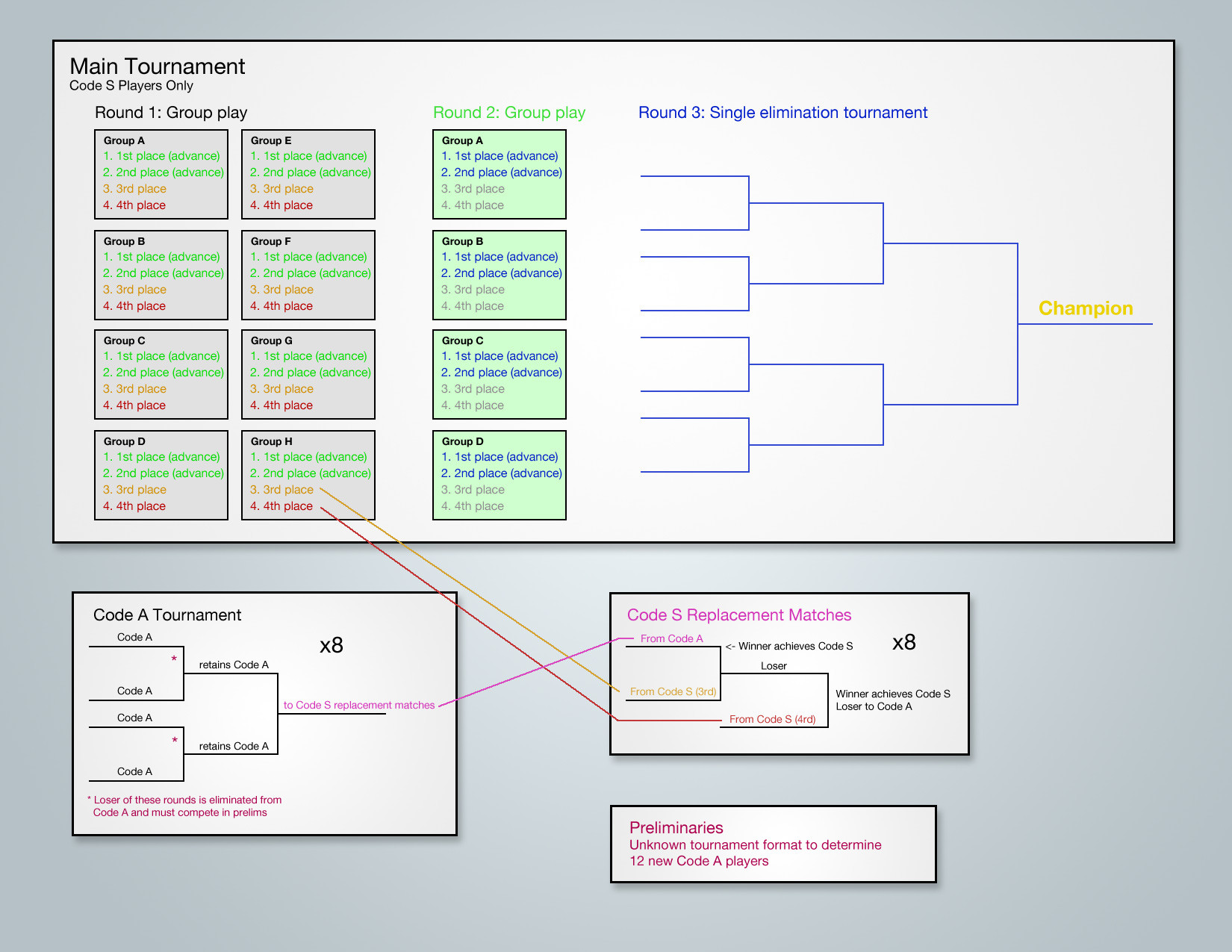This screenshot has height=952, width=1232.
Task: Click the x8 label in Code A Tournament
Action: tap(331, 645)
